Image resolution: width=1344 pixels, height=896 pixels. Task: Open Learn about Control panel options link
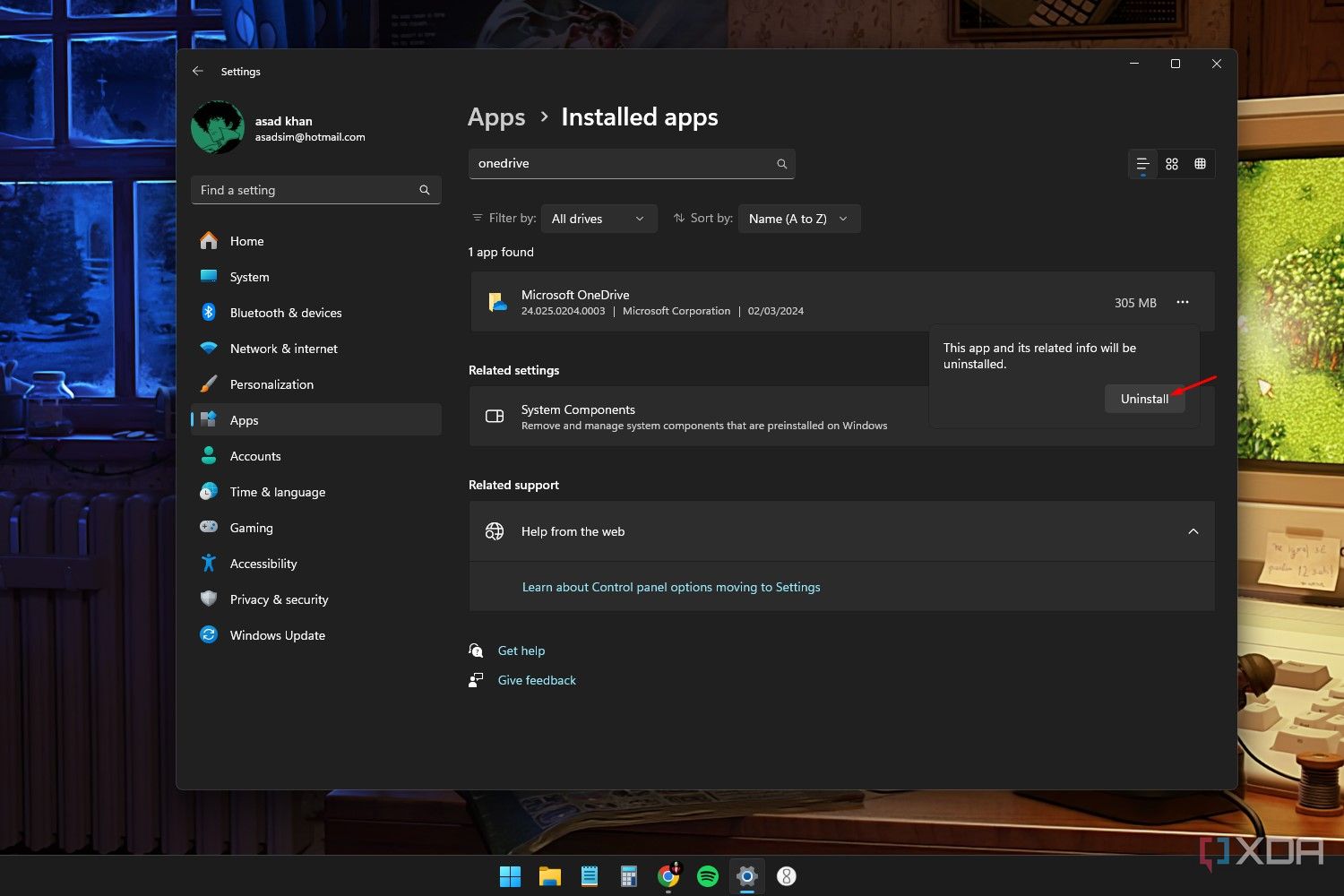click(671, 587)
